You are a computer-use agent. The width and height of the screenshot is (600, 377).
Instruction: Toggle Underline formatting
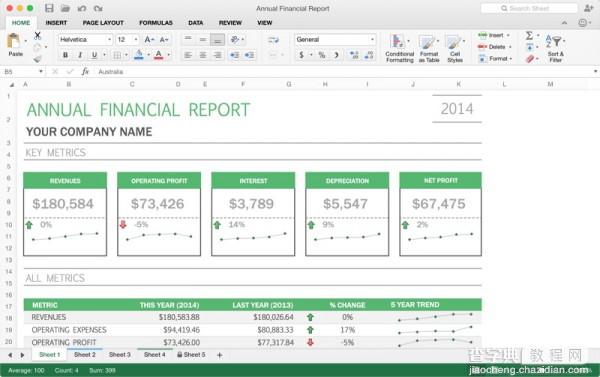click(95, 55)
